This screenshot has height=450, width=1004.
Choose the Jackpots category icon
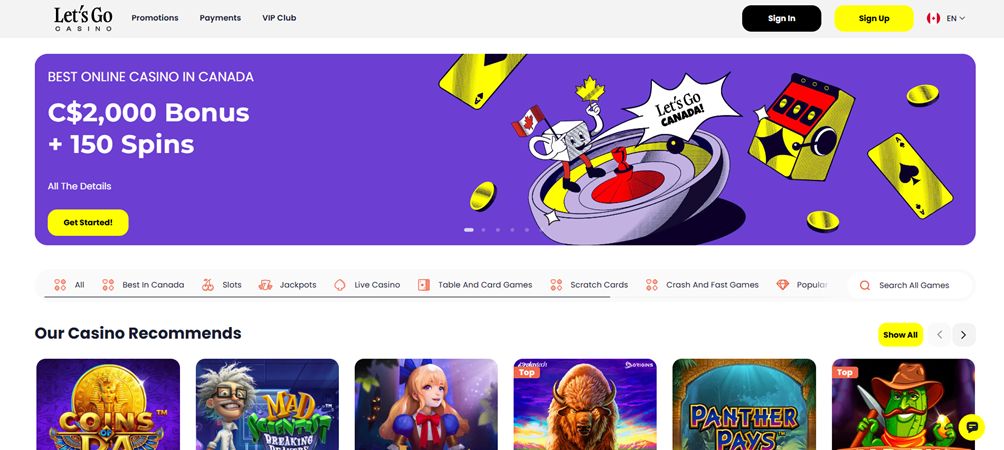tap(265, 285)
